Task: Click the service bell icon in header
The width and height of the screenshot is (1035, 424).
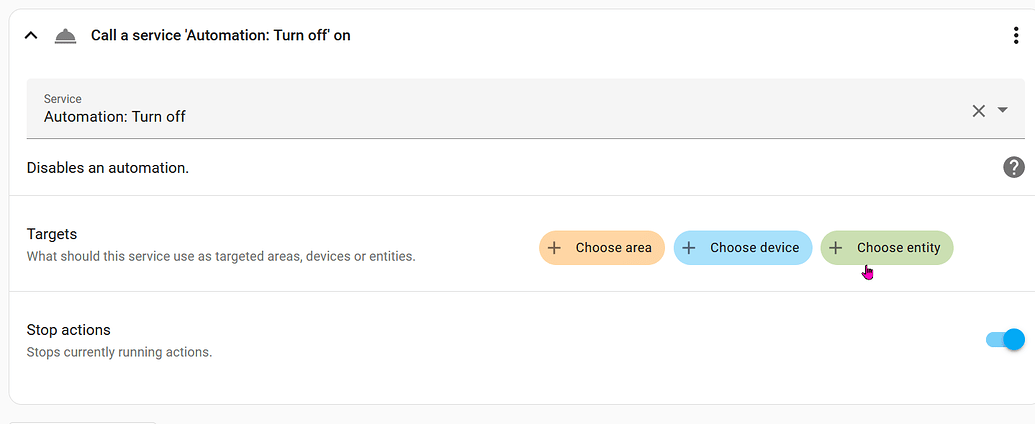Action: coord(65,36)
